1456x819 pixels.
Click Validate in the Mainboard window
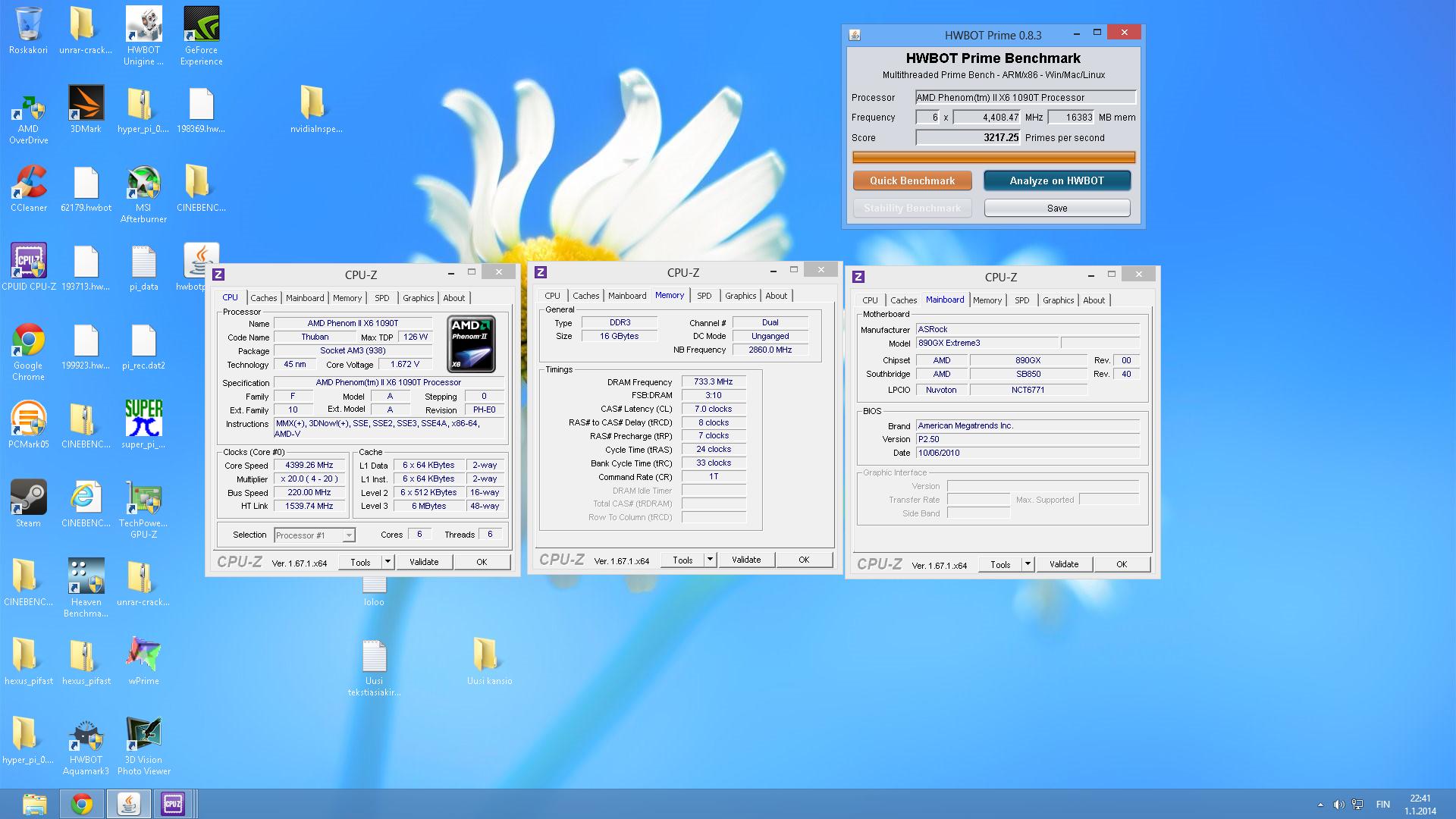[x=1064, y=564]
